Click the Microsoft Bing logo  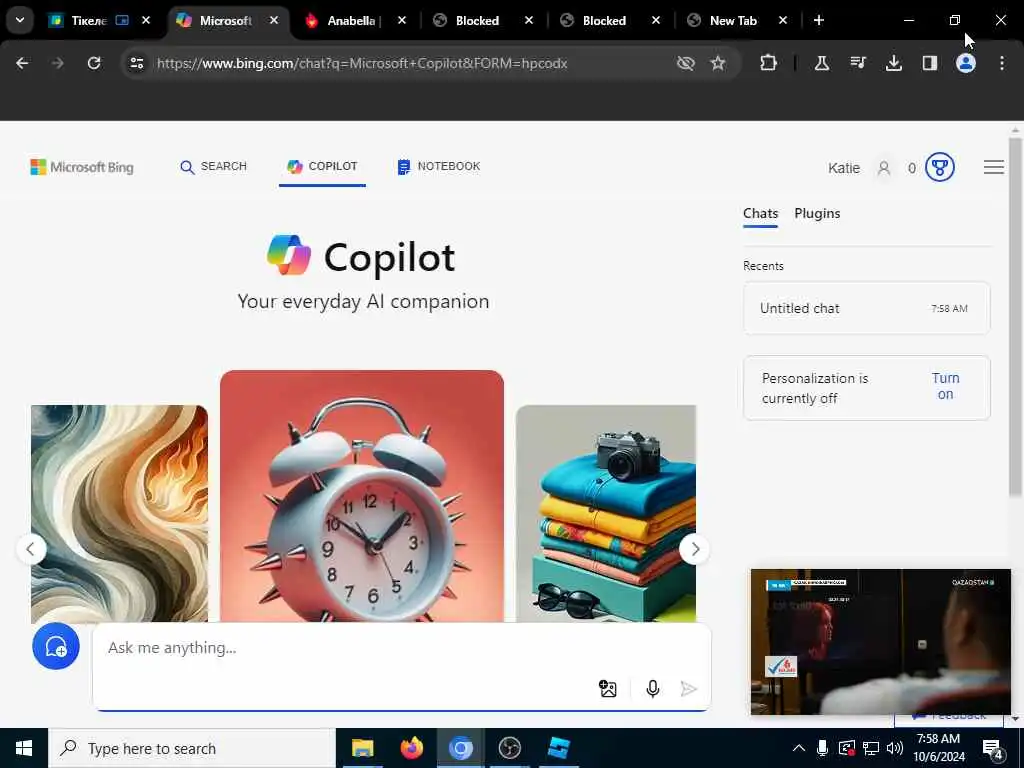(x=82, y=167)
